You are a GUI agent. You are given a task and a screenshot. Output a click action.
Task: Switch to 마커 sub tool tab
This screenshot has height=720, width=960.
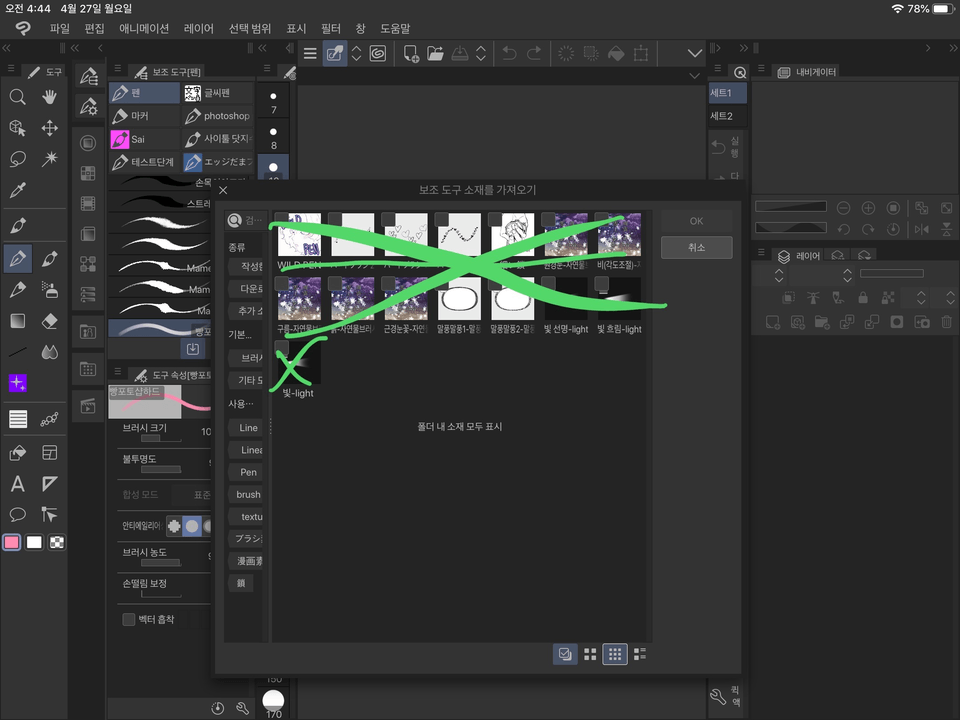(x=144, y=116)
